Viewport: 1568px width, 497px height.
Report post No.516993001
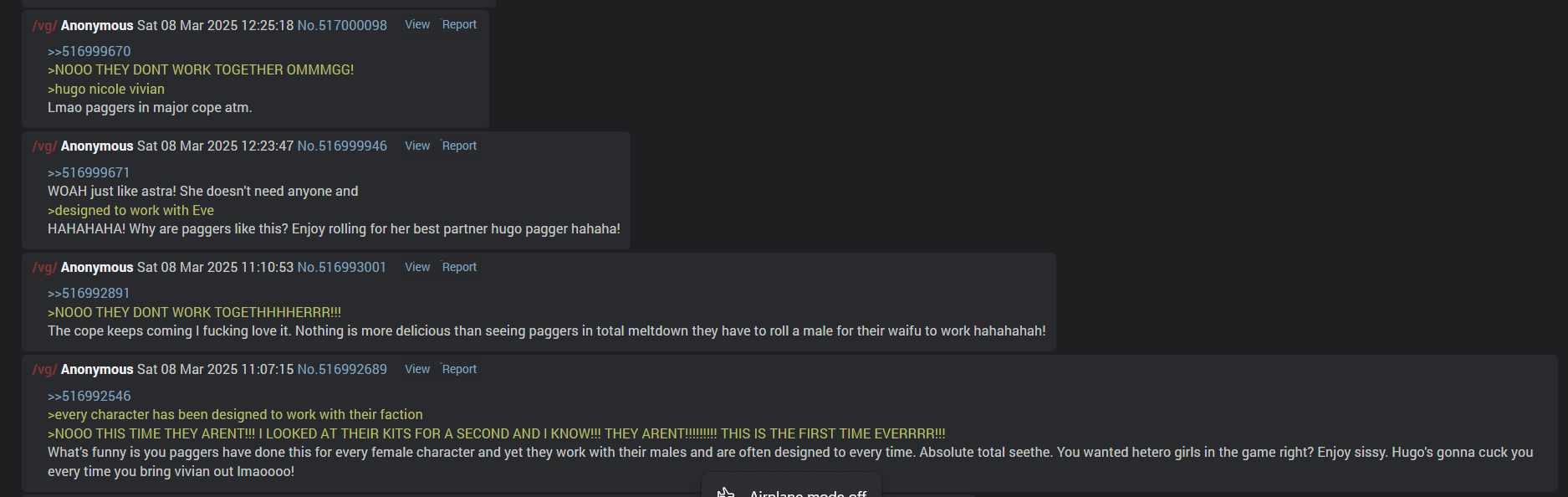[x=459, y=267]
